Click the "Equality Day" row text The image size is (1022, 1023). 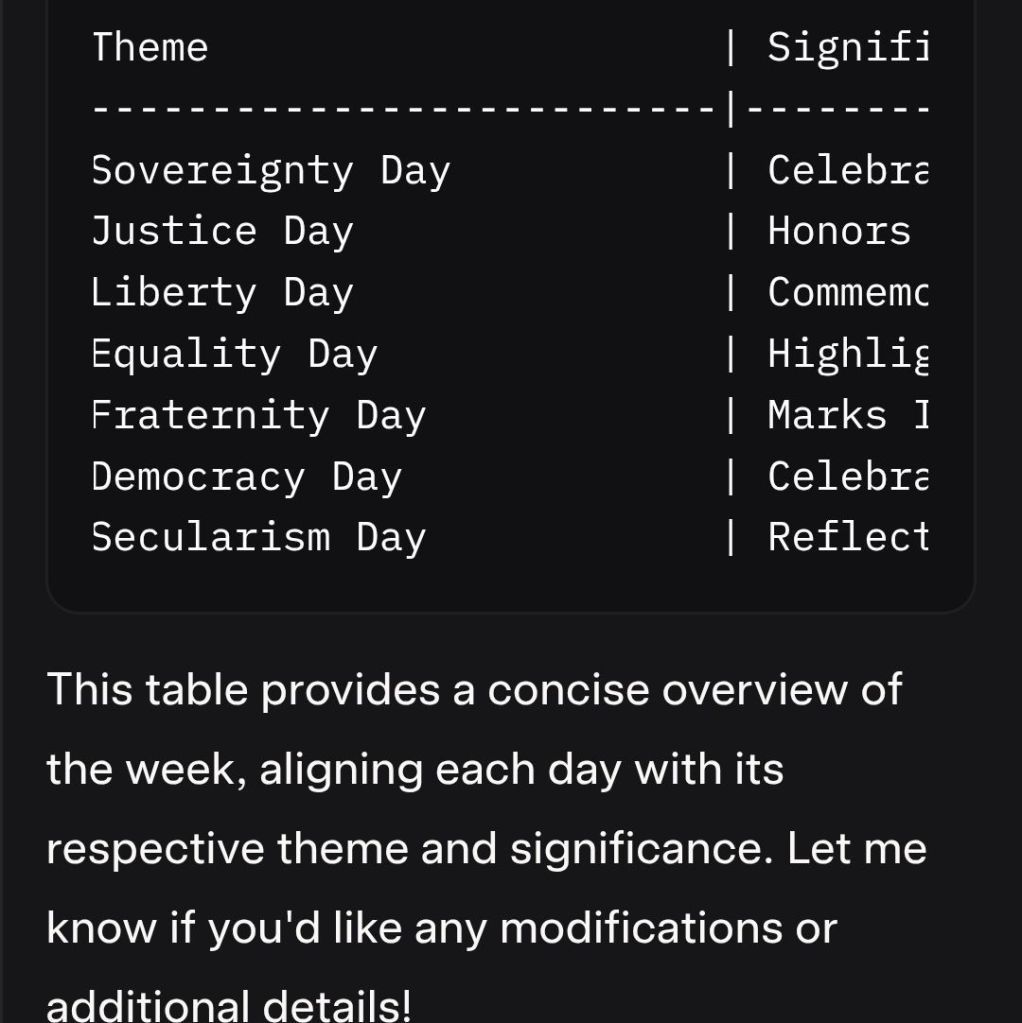click(234, 354)
